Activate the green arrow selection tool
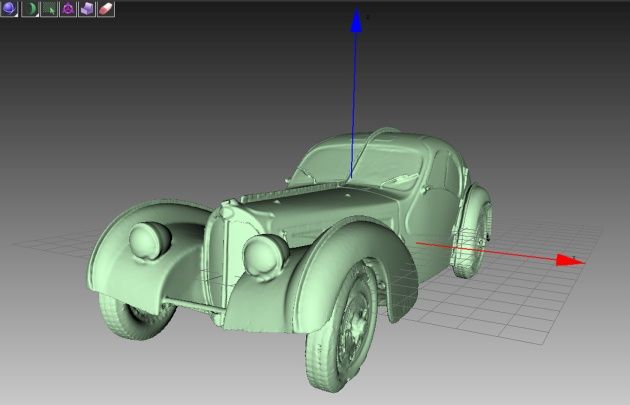 click(x=49, y=9)
